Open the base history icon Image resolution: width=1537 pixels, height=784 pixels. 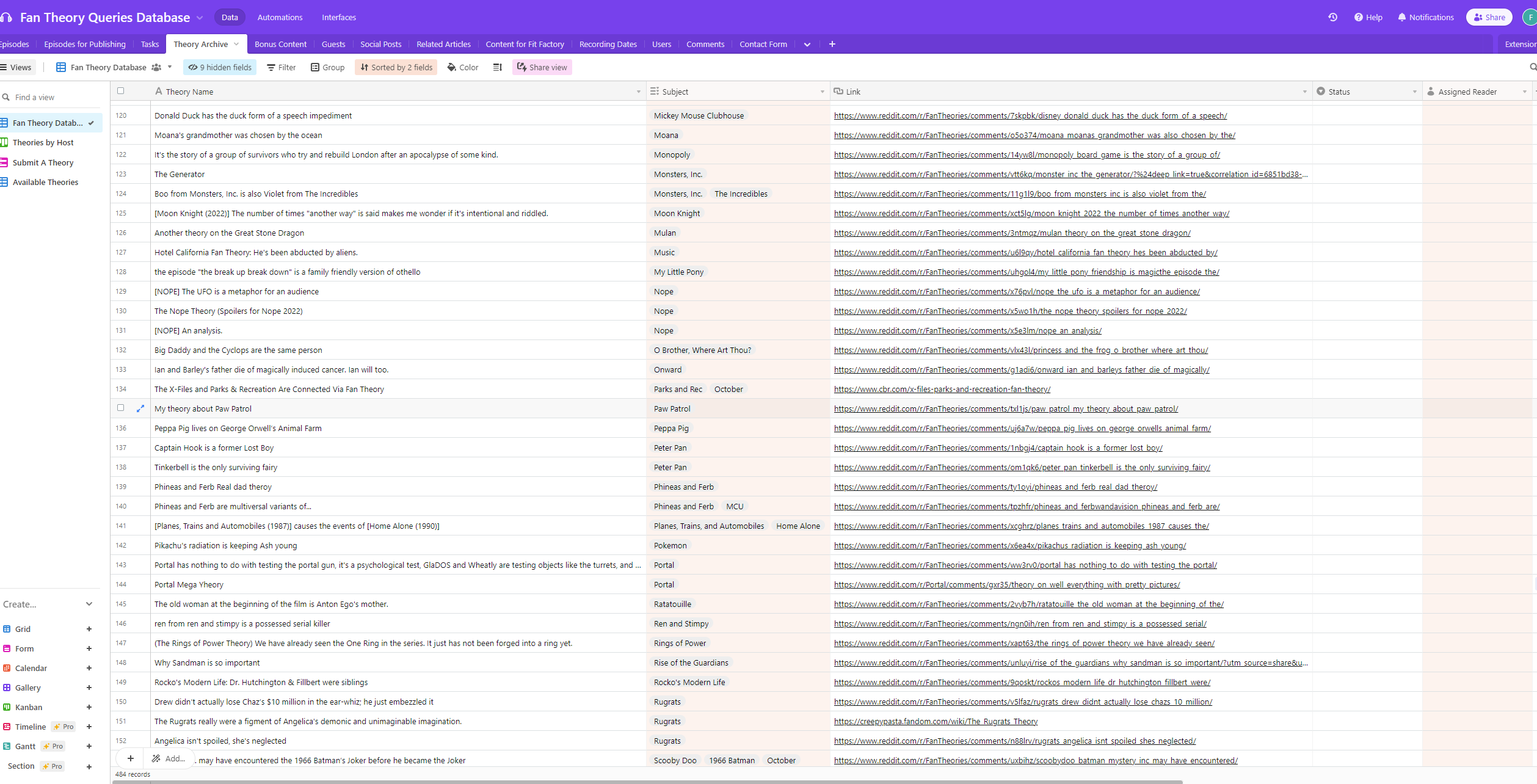pos(1332,17)
